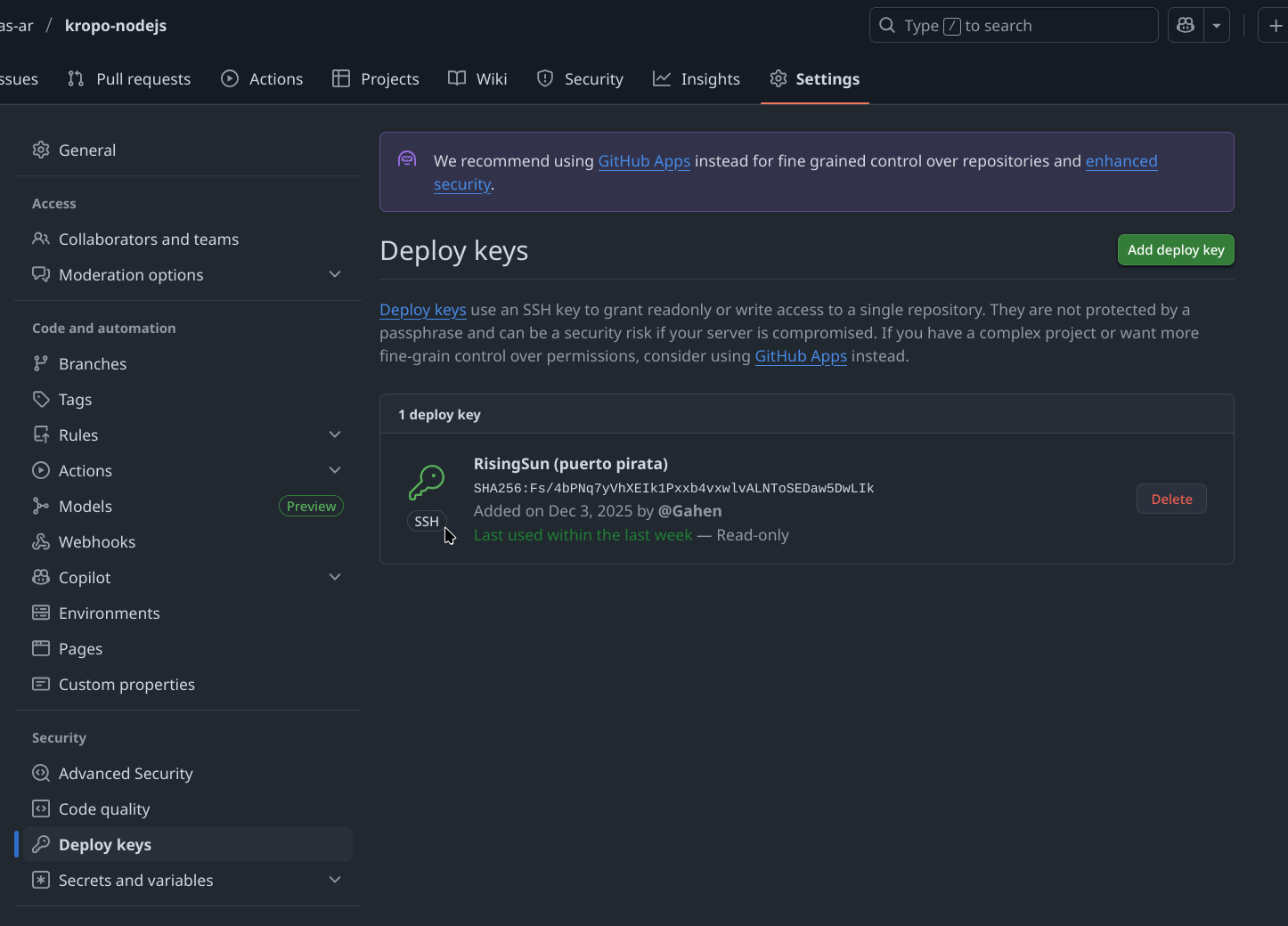Click the sidebar Copilot icon
The width and height of the screenshot is (1288, 926).
(41, 577)
